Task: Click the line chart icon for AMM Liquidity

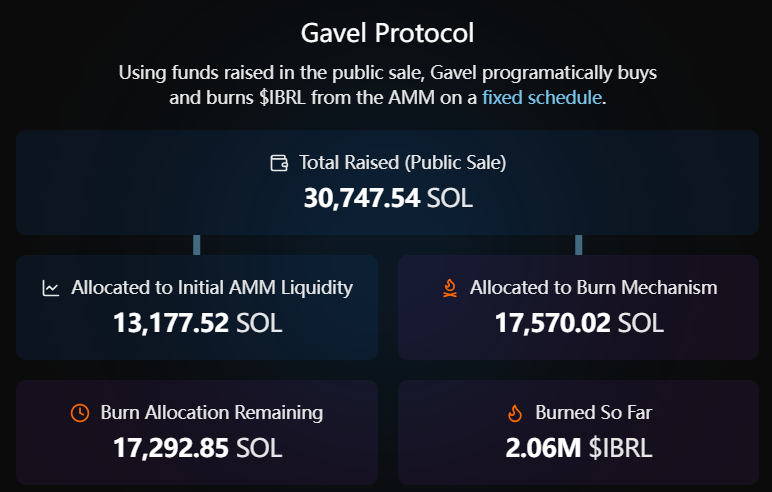Action: pyautogui.click(x=50, y=288)
